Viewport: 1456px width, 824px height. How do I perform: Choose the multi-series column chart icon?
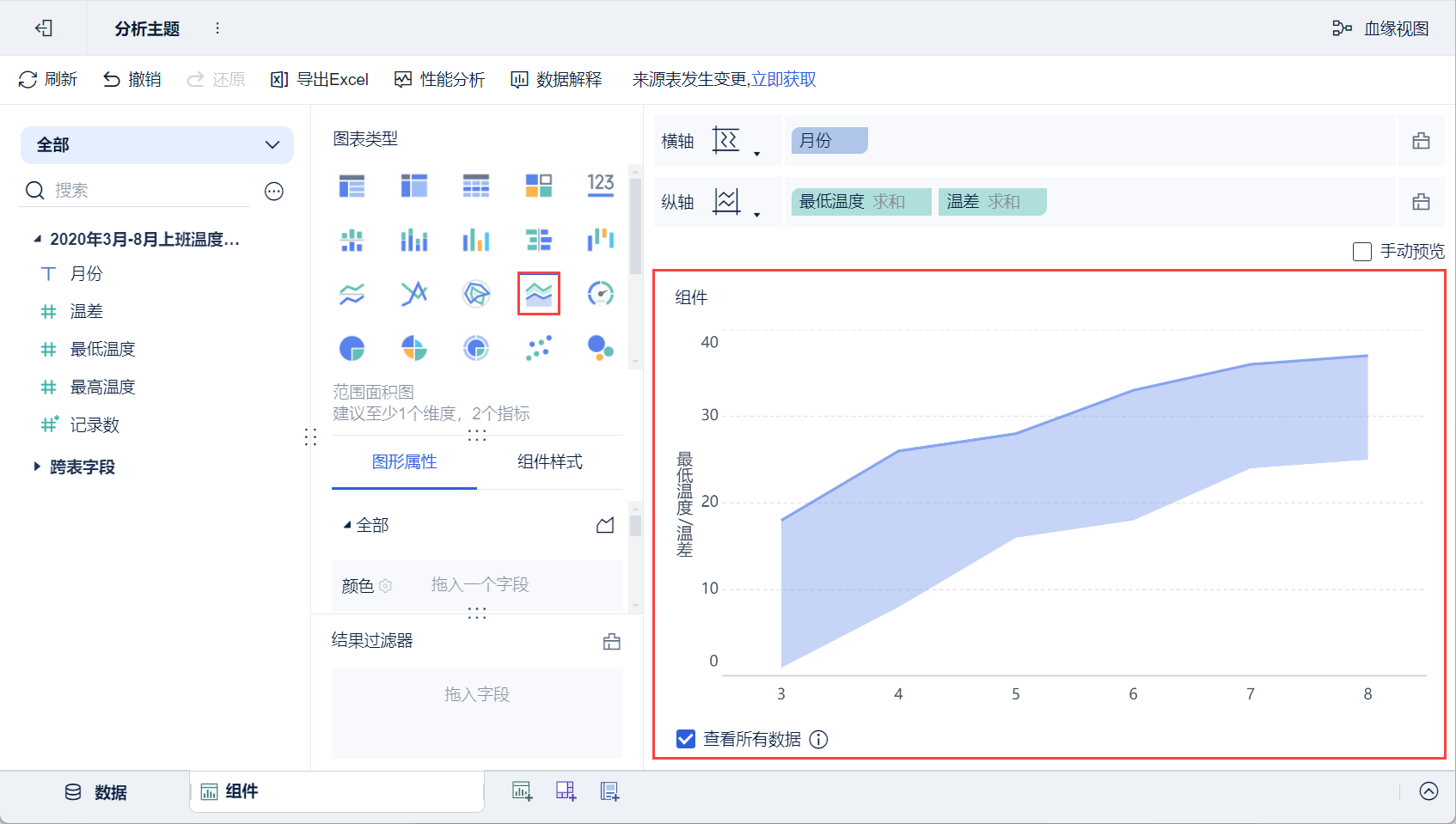click(414, 240)
